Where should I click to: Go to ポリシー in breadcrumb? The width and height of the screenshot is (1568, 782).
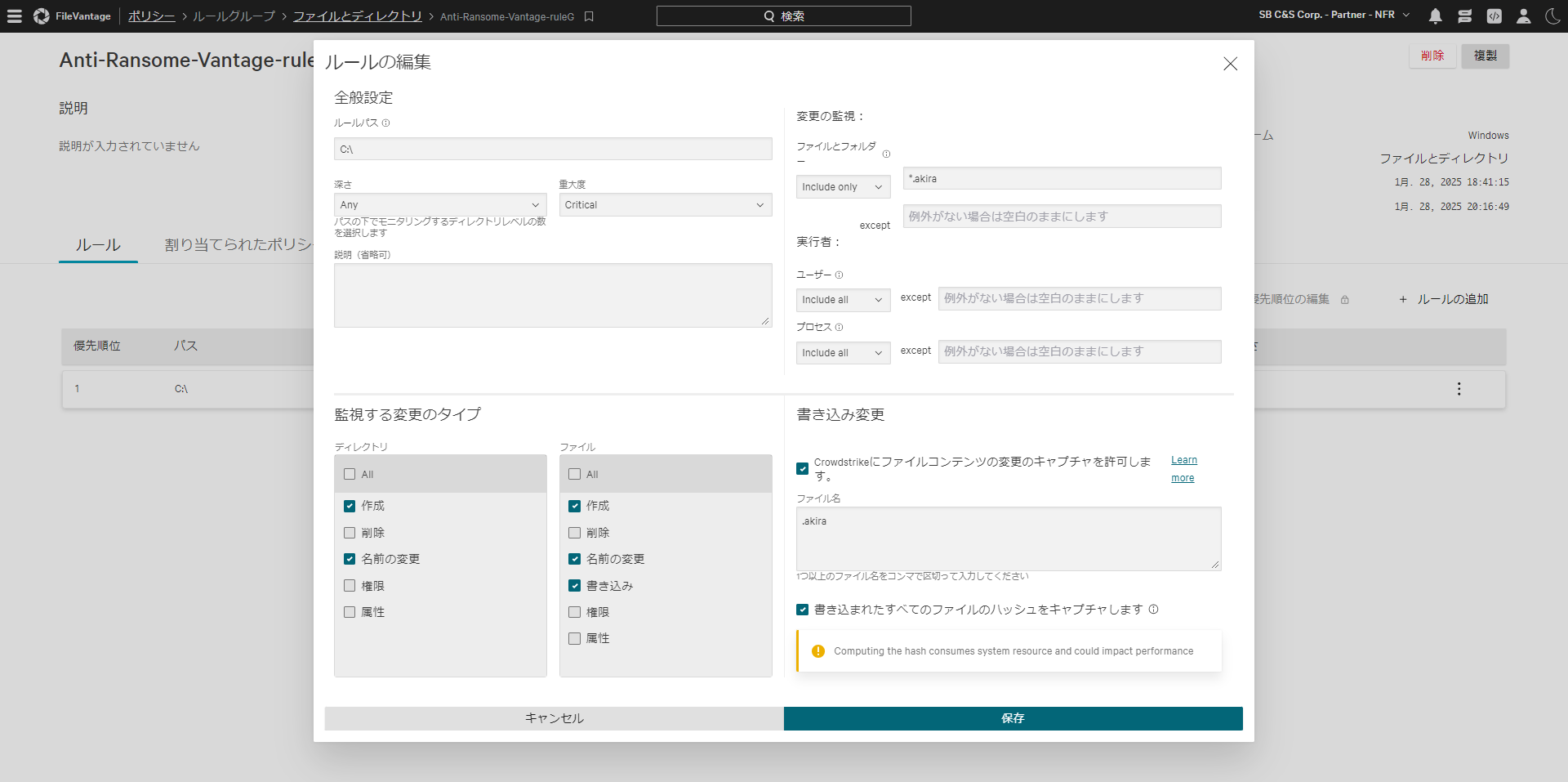pyautogui.click(x=151, y=16)
